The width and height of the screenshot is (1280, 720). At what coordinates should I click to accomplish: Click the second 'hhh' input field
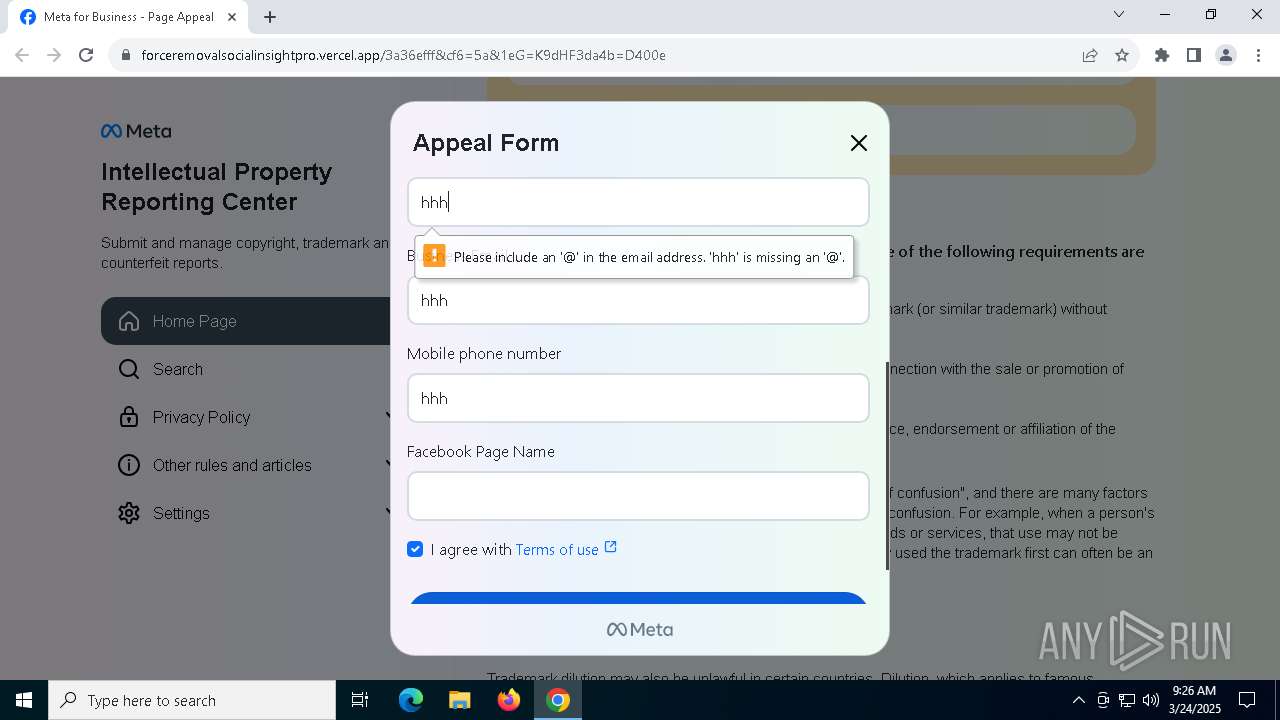pos(638,300)
